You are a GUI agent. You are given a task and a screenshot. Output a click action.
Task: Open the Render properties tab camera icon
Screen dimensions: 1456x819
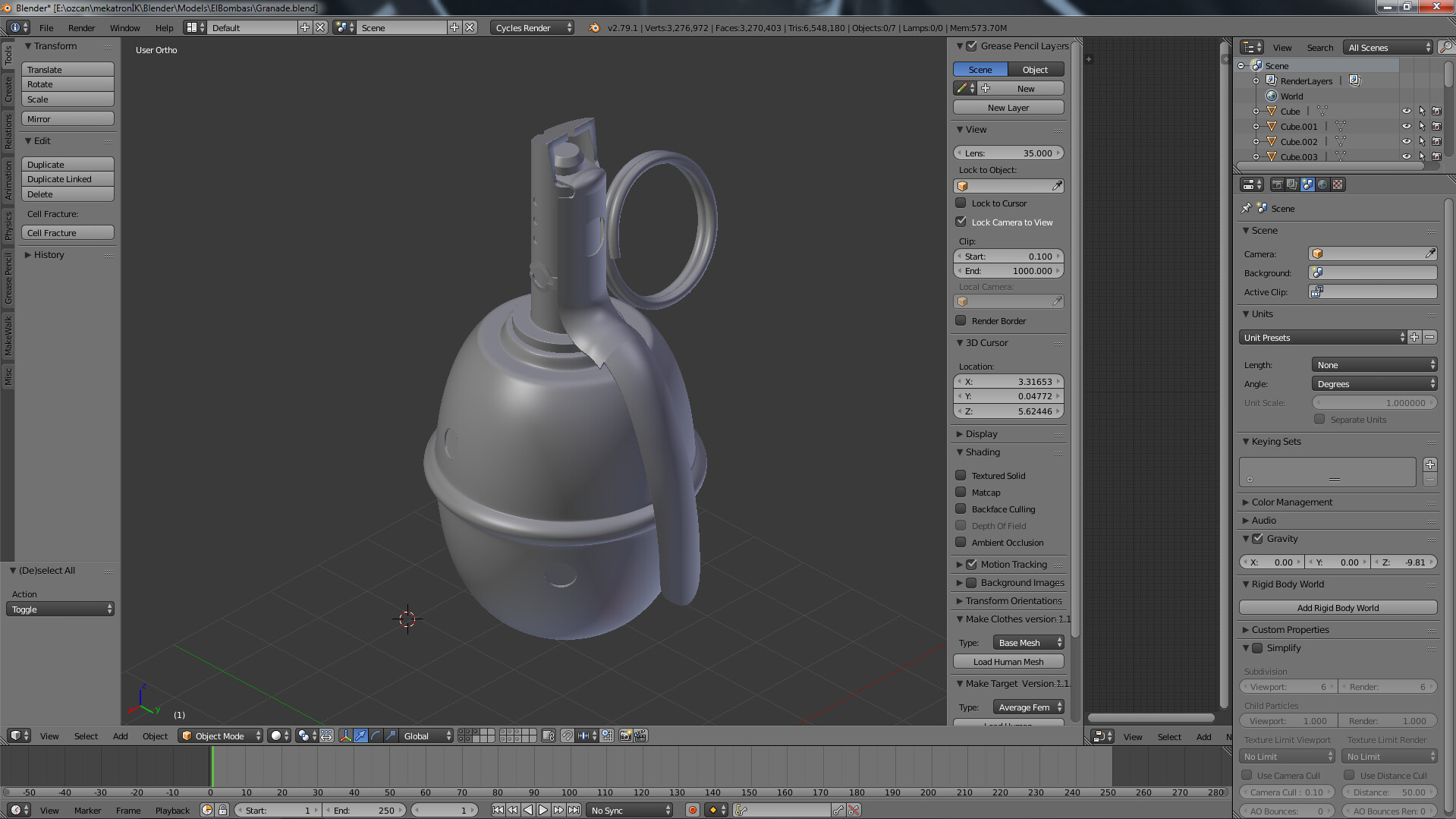pos(1277,184)
